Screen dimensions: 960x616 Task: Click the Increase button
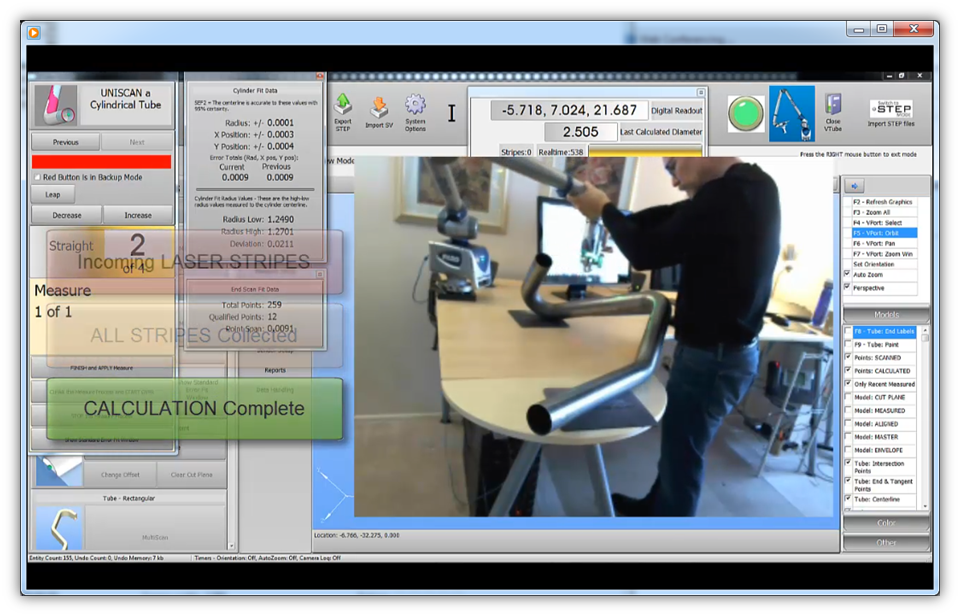point(138,215)
